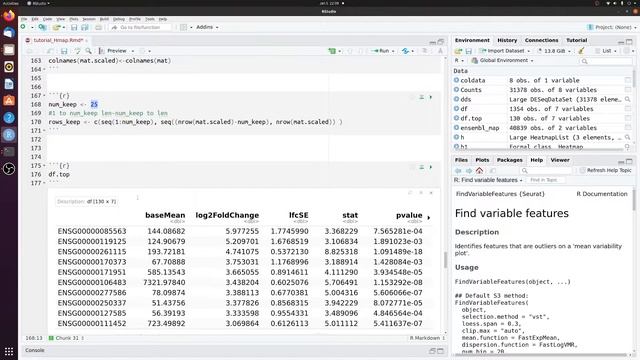Clear the df.top chunk output
This screenshot has width=640, height=360.
coord(431,193)
